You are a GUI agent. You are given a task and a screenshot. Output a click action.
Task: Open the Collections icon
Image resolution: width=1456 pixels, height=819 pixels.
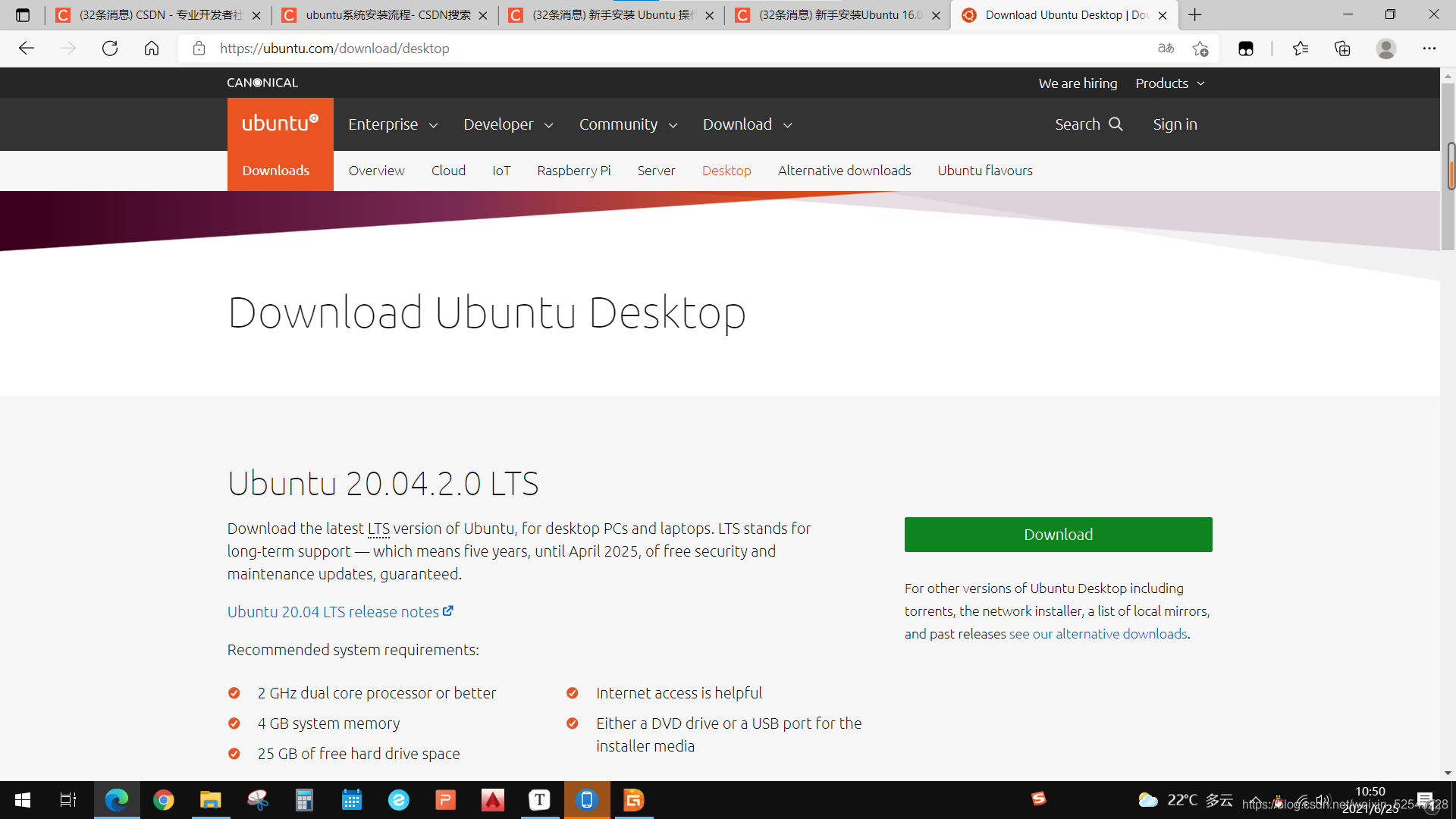[x=1342, y=49]
